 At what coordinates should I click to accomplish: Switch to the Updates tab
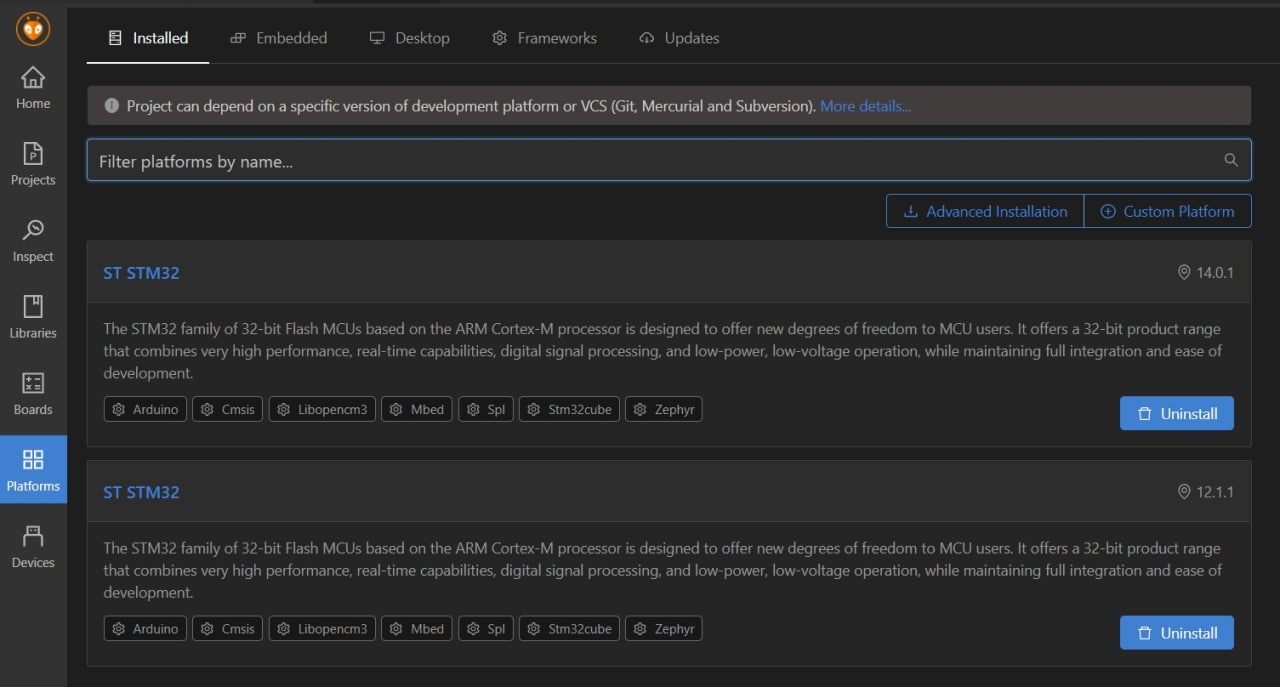click(679, 38)
